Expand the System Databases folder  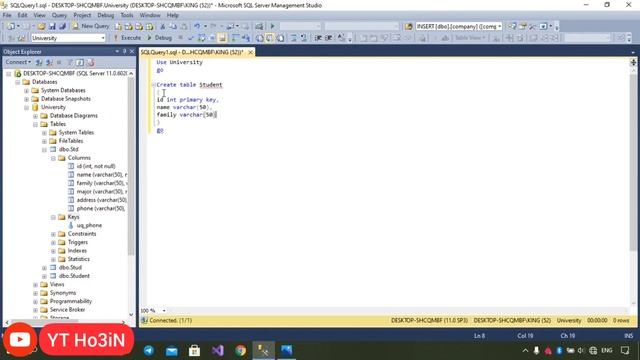pos(27,91)
